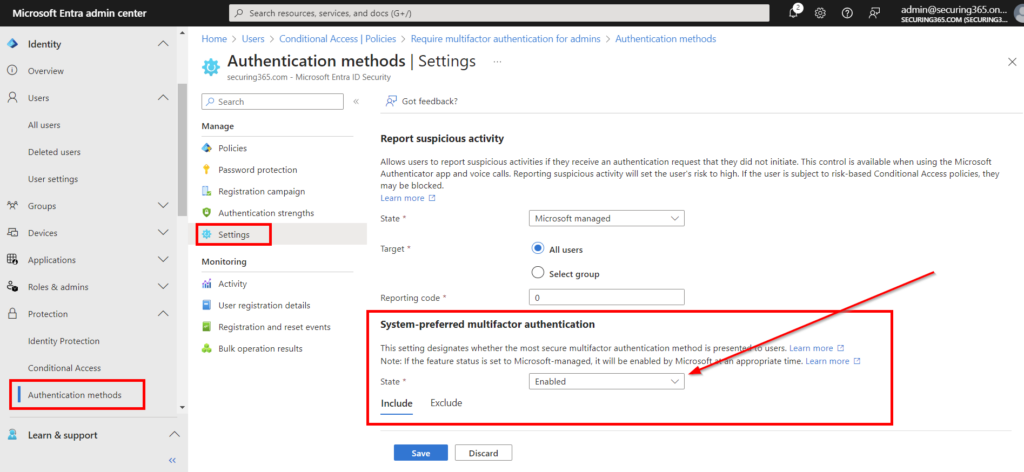Close the Authentication methods blade

coord(1012,62)
